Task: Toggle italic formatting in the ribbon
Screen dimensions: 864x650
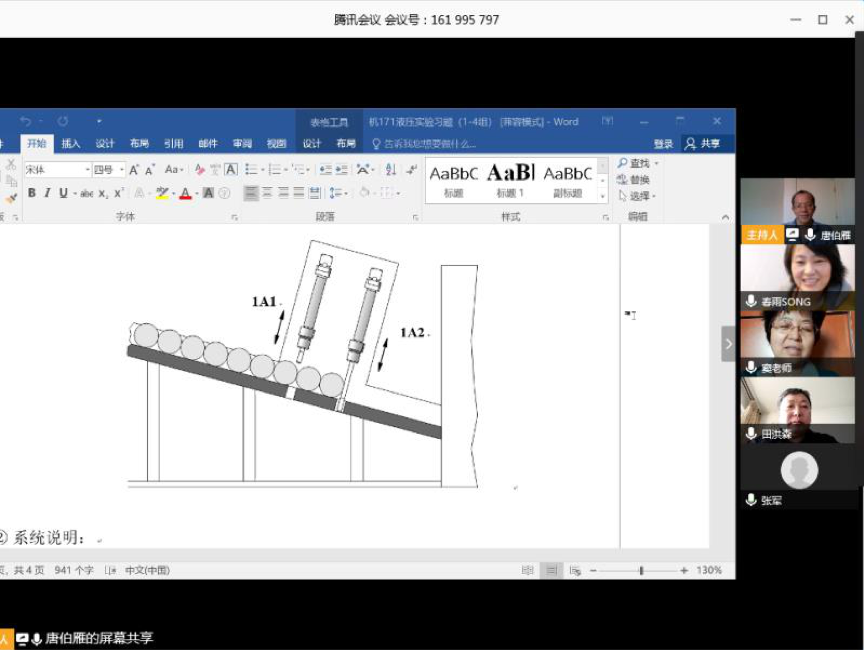Action: tap(47, 193)
